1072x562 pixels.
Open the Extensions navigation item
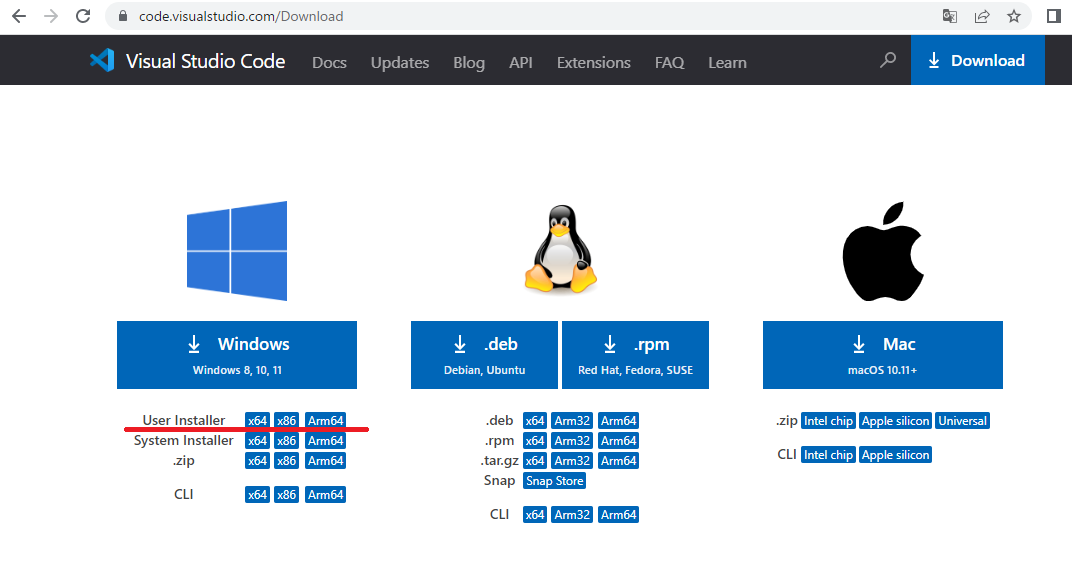pyautogui.click(x=593, y=62)
